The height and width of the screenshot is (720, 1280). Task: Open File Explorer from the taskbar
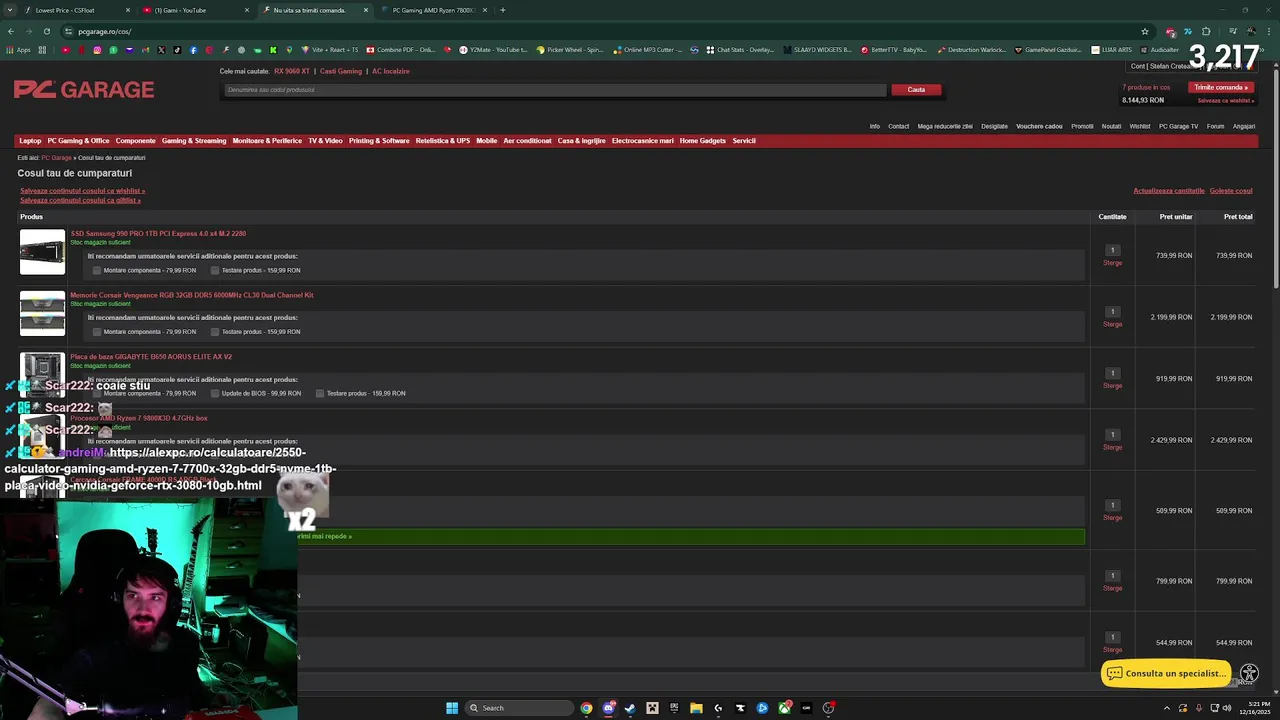click(x=696, y=708)
